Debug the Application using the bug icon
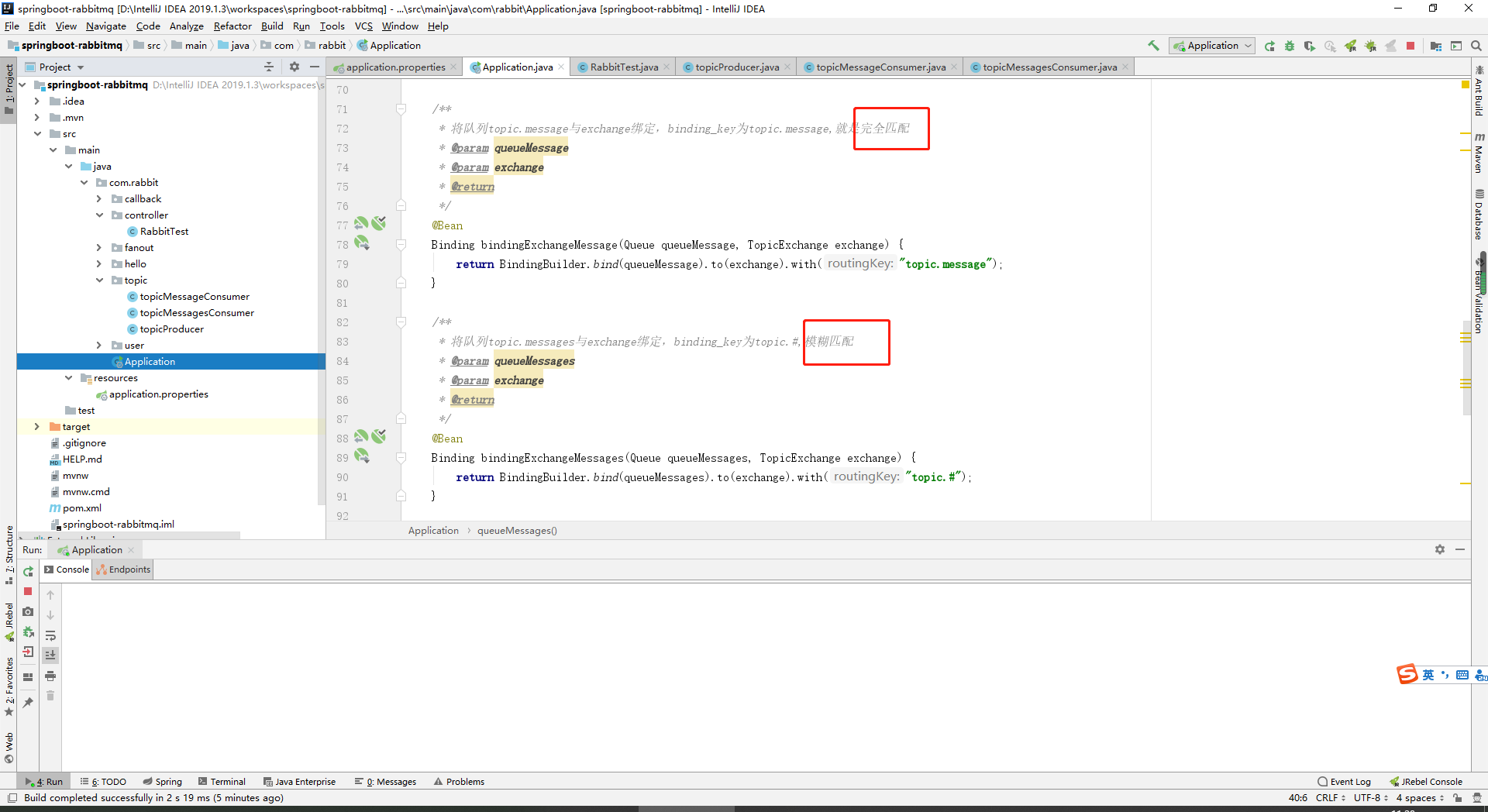The image size is (1488, 812). pyautogui.click(x=1288, y=46)
